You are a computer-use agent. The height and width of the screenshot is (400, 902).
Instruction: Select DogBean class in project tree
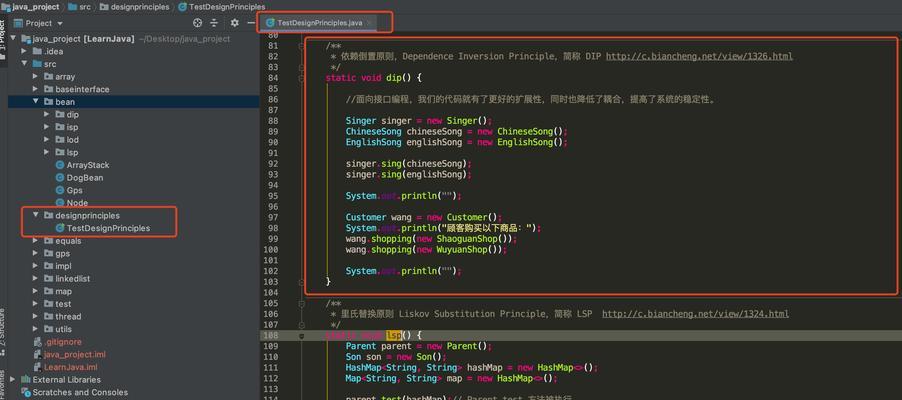(x=85, y=178)
